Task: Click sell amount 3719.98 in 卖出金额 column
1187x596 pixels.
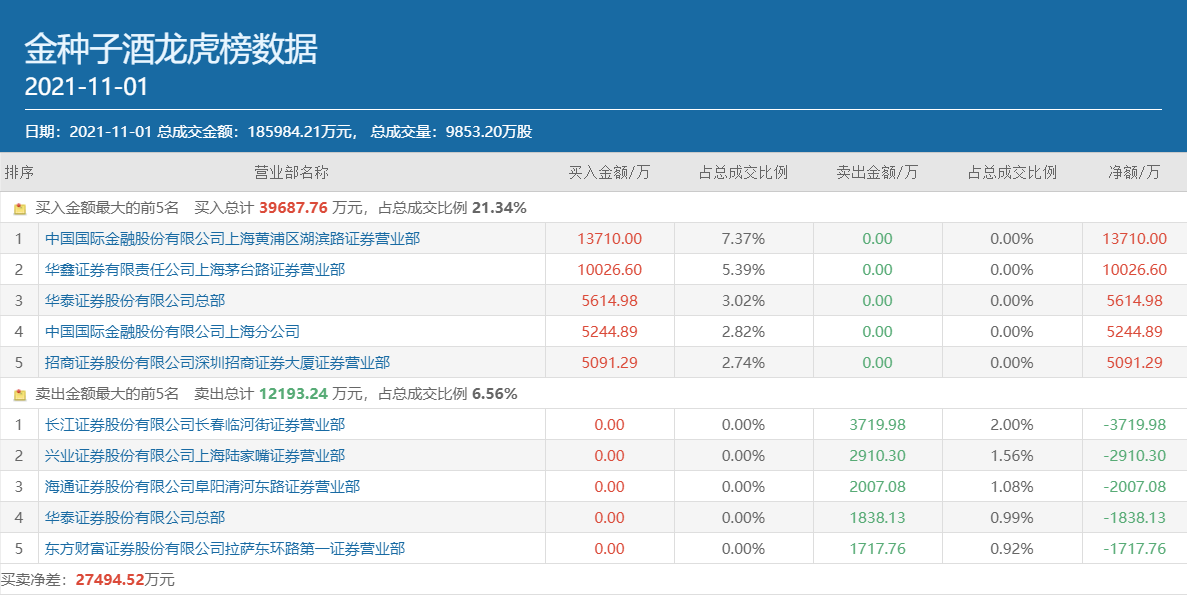Action: 877,425
